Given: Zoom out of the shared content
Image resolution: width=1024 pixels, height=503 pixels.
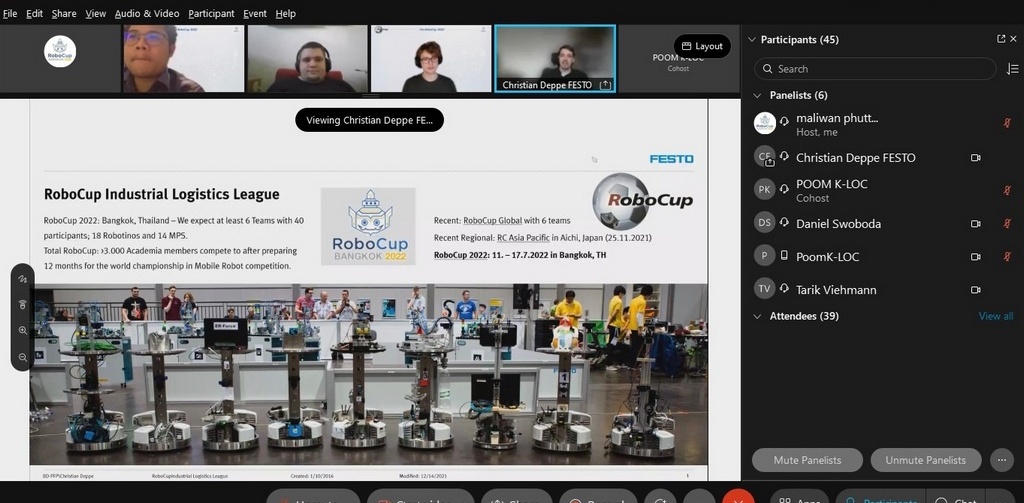Looking at the screenshot, I should [23, 357].
